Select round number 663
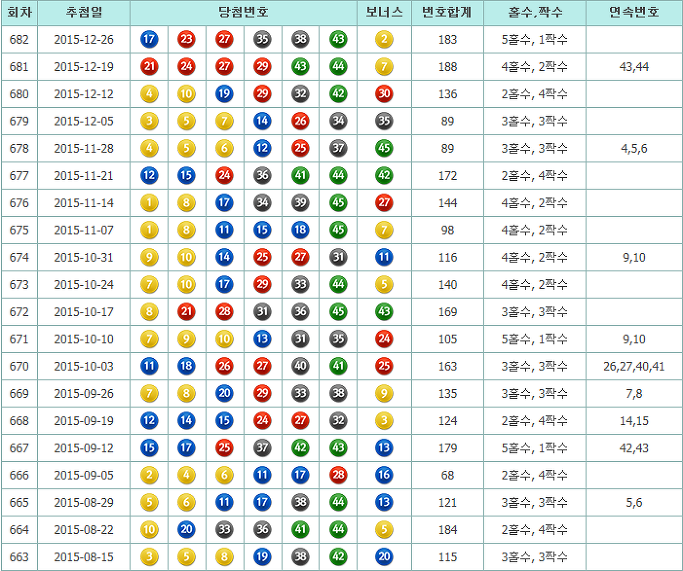The height and width of the screenshot is (571, 683). [x=19, y=557]
